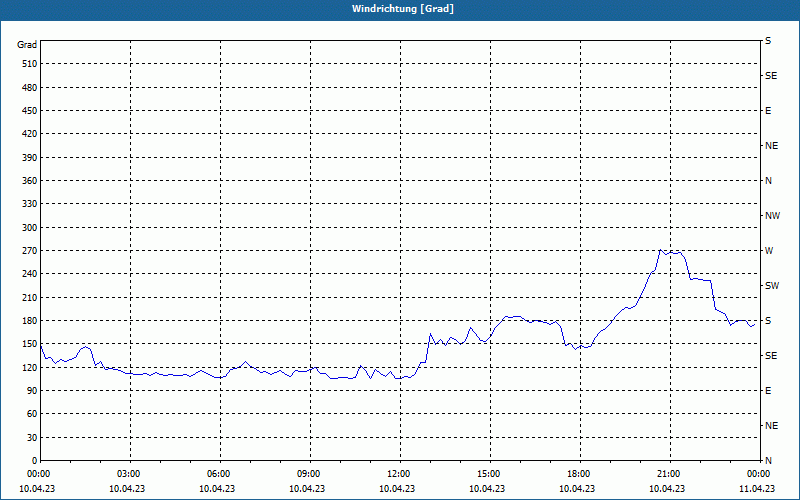The height and width of the screenshot is (500, 800).
Task: Click the 30 y-axis value
Action: pyautogui.click(x=32, y=438)
